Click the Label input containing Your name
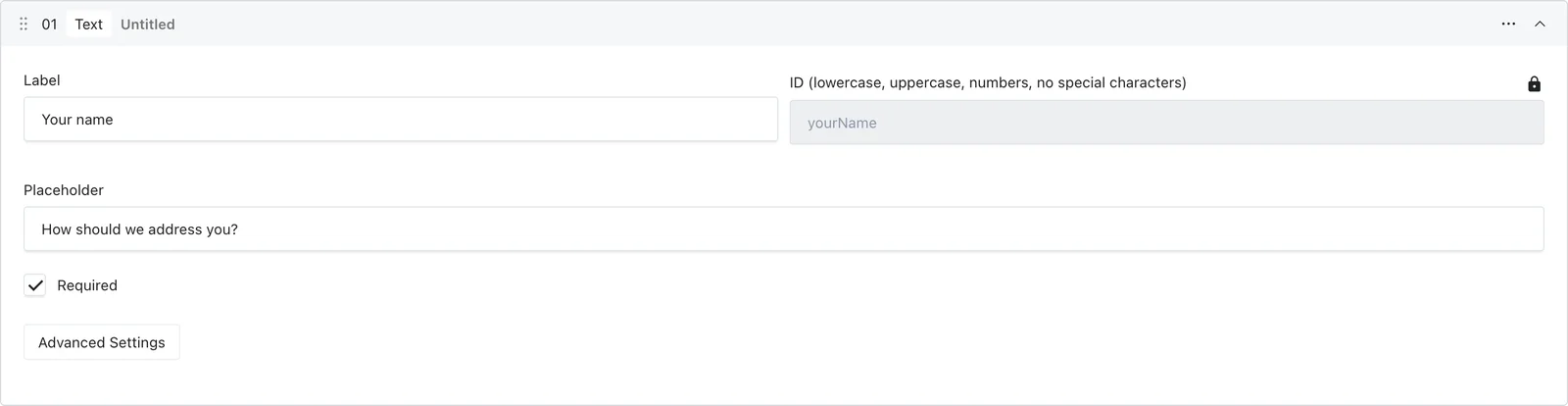 pos(401,120)
